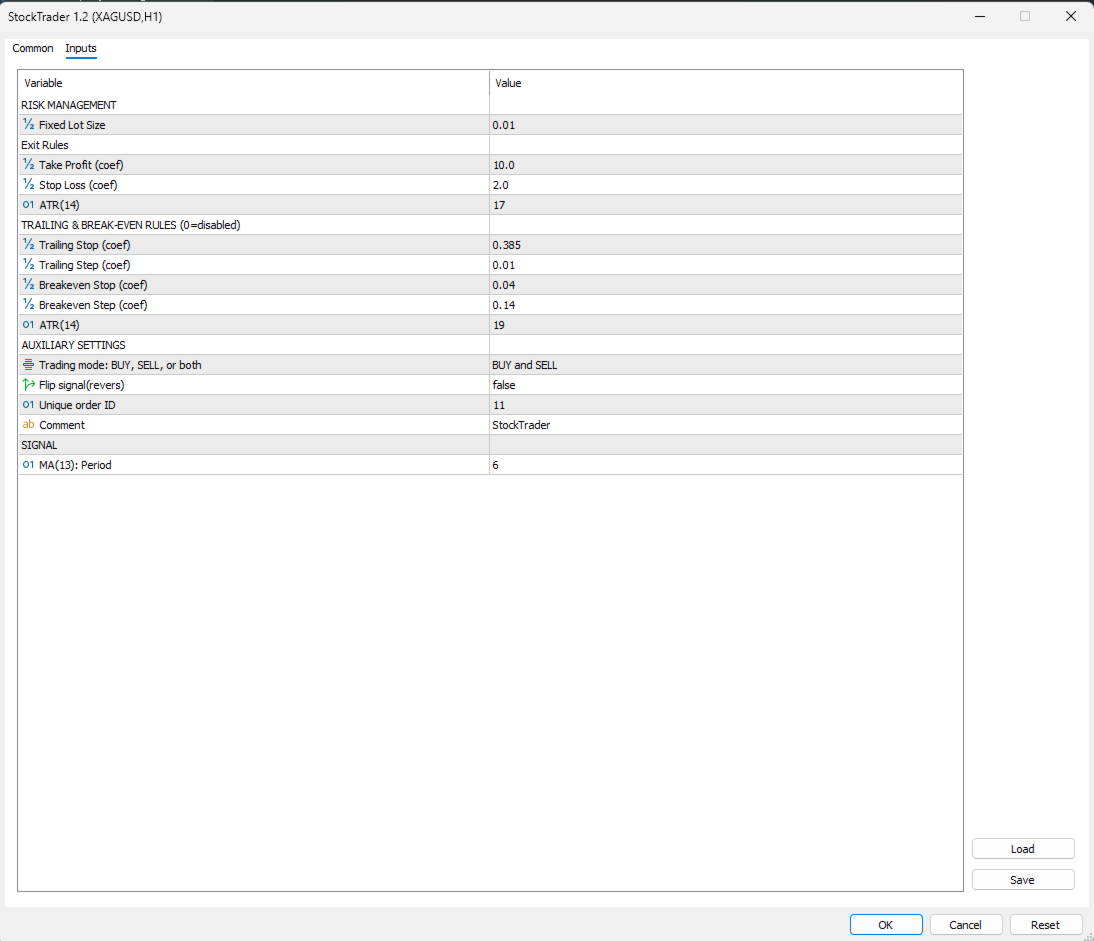Select the RISK MANAGEMENT section row
1094x941 pixels.
[x=490, y=105]
